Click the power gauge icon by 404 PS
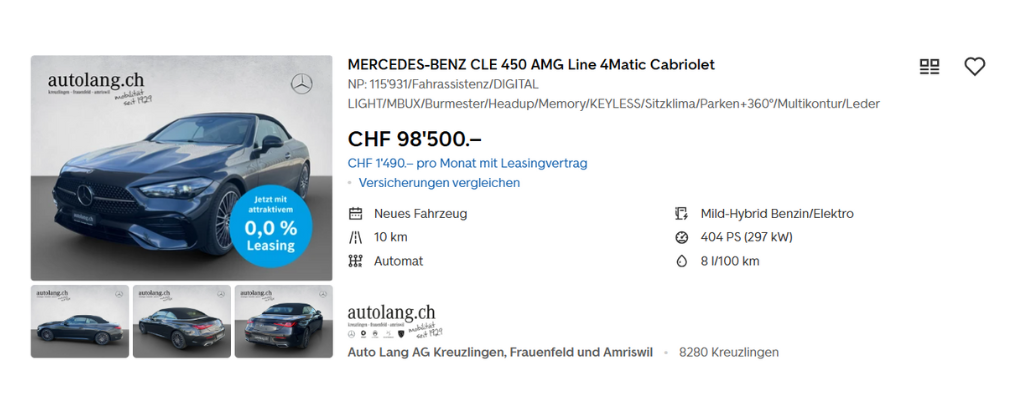 (x=681, y=237)
